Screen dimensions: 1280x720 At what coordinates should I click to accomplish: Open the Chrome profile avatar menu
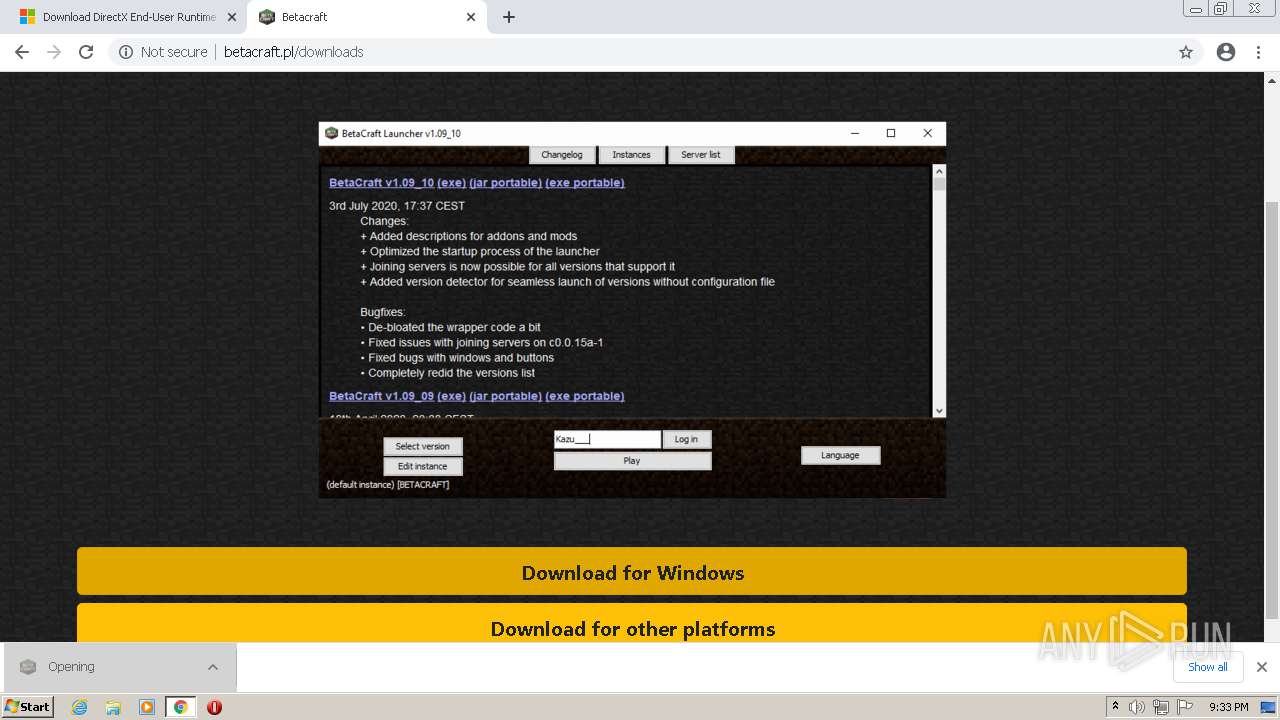[x=1226, y=52]
